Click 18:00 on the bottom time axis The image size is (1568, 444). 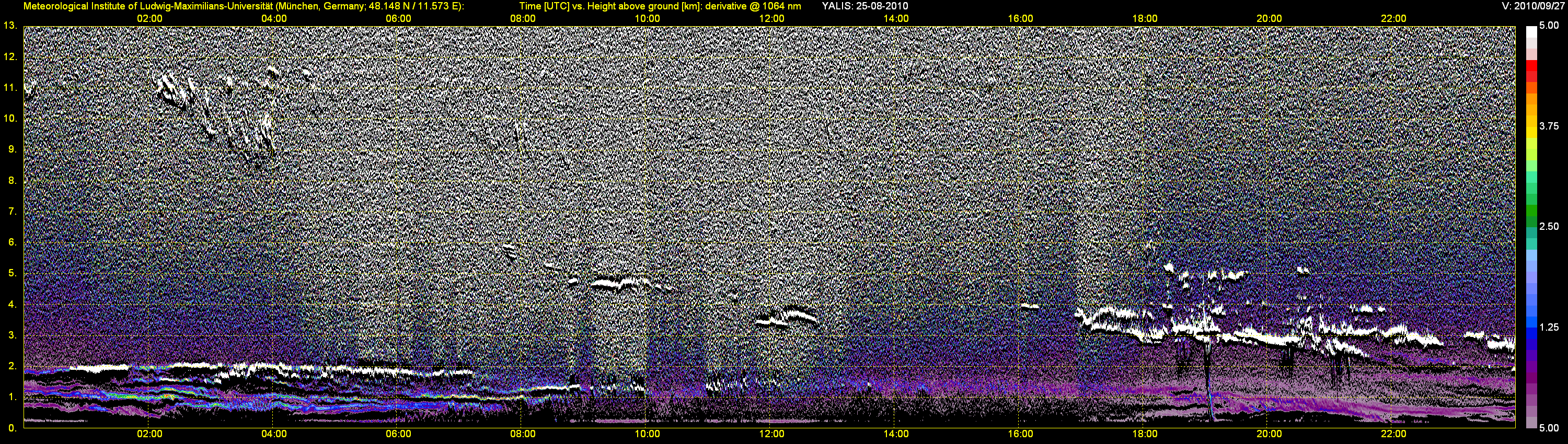click(x=1145, y=434)
